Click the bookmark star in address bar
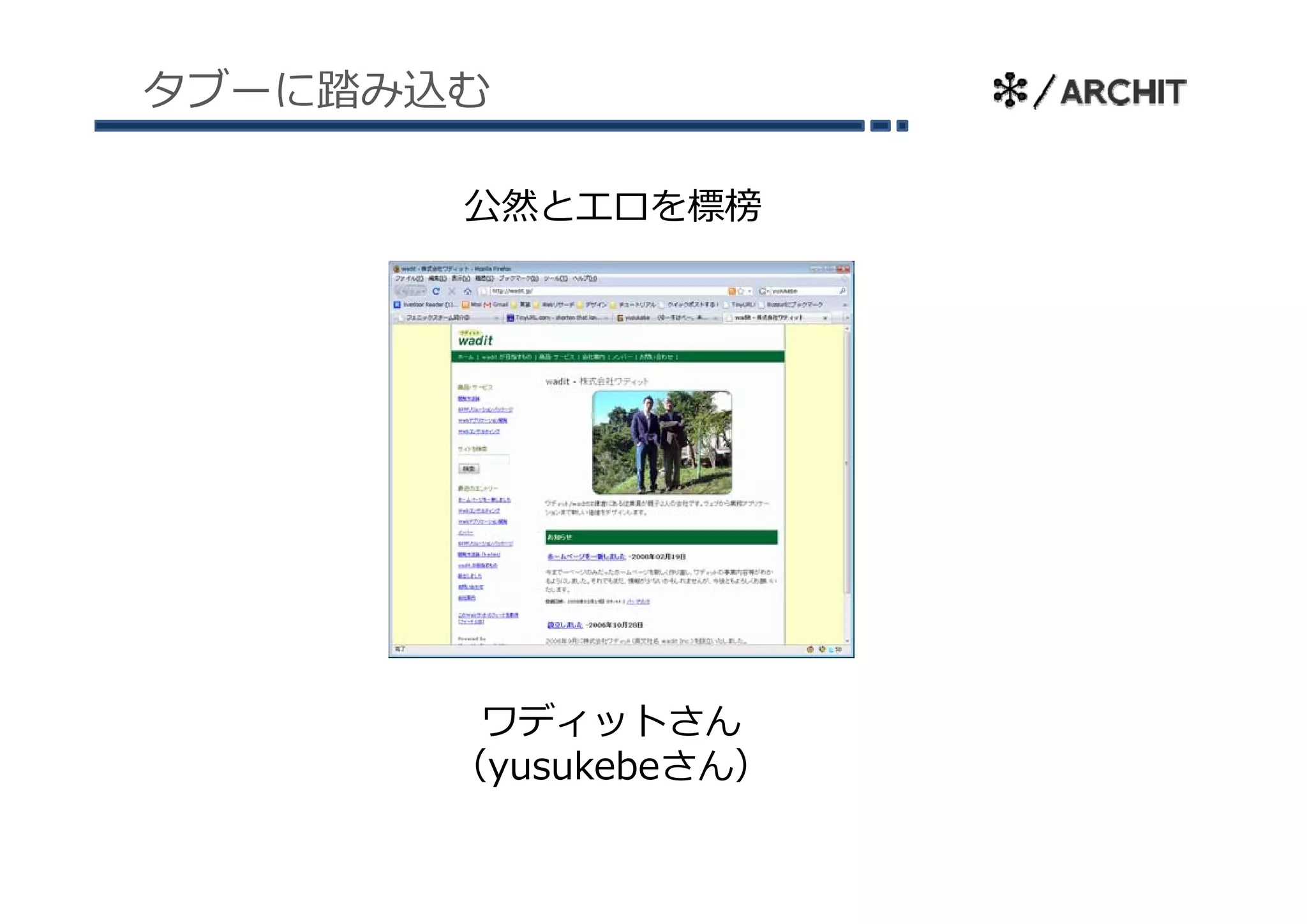Viewport: 1307px width, 924px height. (x=741, y=291)
